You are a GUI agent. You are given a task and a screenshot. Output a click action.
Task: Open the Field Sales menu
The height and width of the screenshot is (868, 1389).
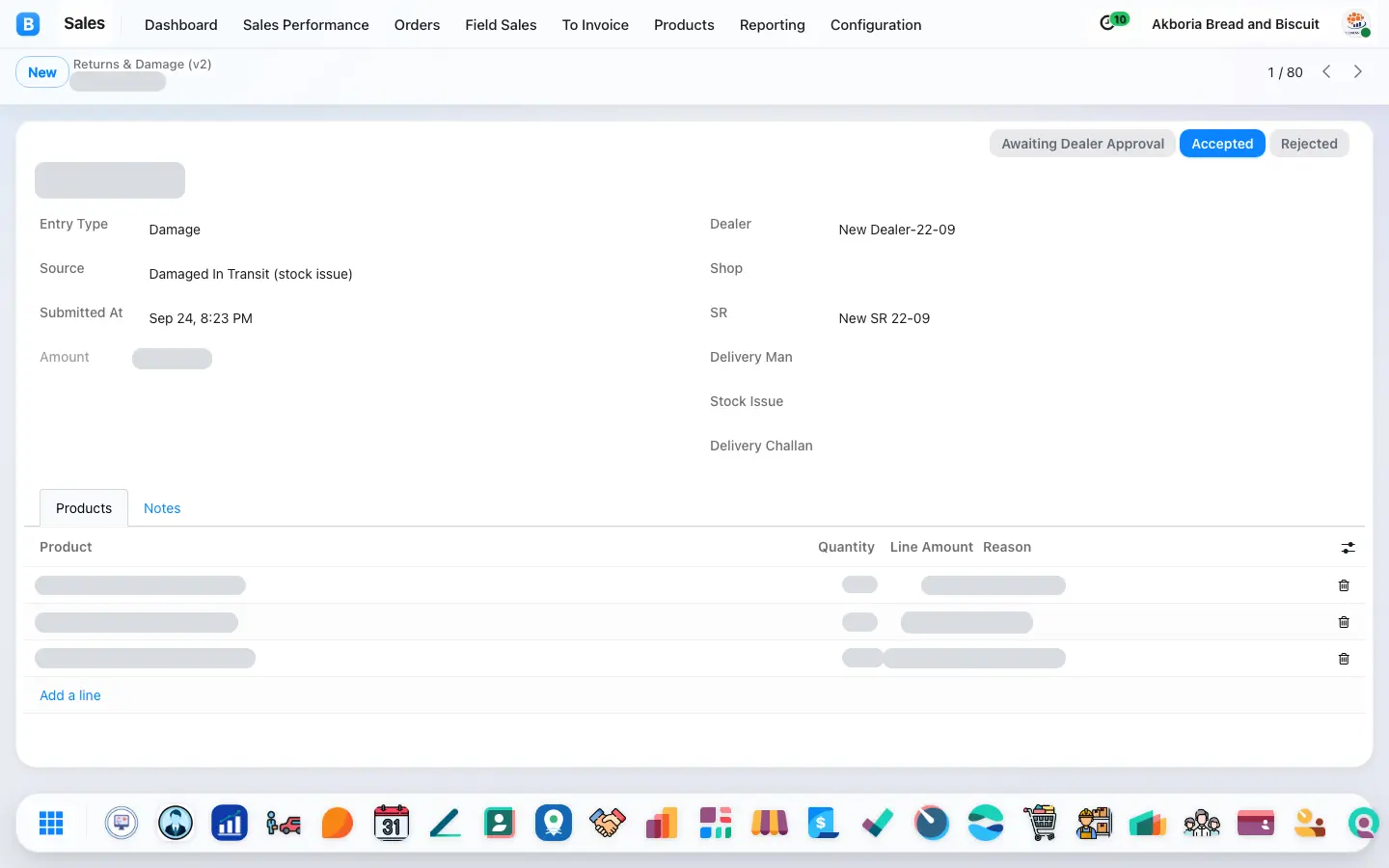click(x=501, y=25)
